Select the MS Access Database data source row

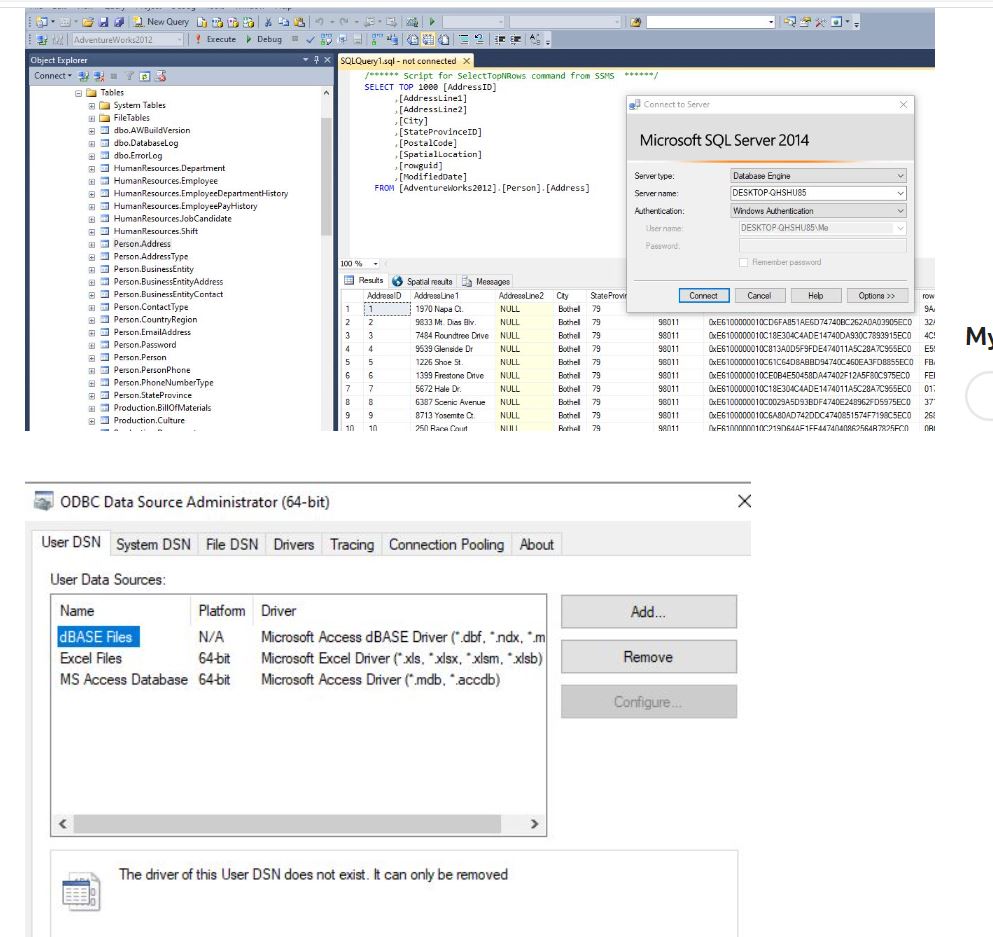click(301, 679)
